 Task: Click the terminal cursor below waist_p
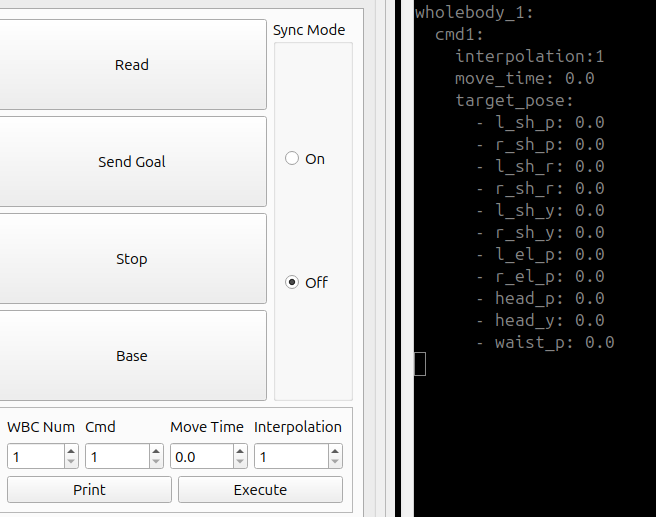tap(420, 365)
